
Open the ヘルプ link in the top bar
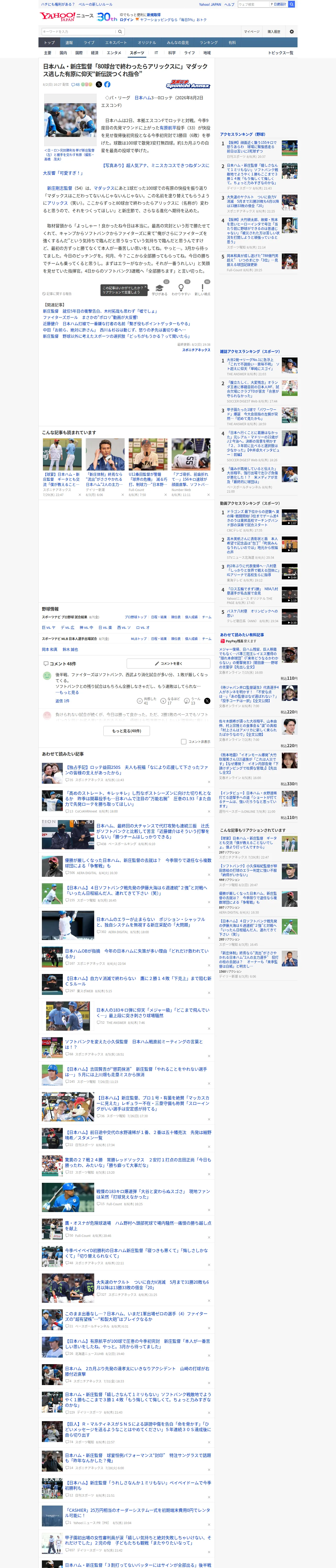229,4
